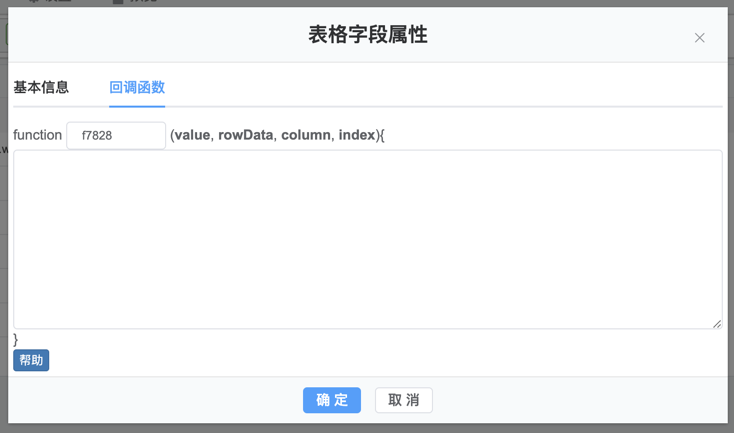Switch to the 基本信息 tab

click(x=41, y=88)
